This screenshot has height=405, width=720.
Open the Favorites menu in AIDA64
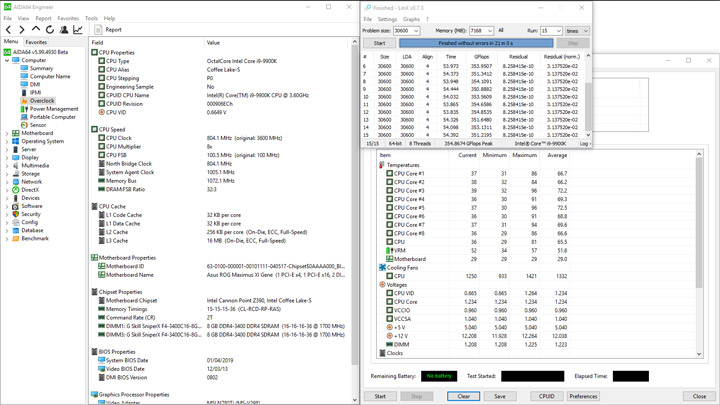68,18
